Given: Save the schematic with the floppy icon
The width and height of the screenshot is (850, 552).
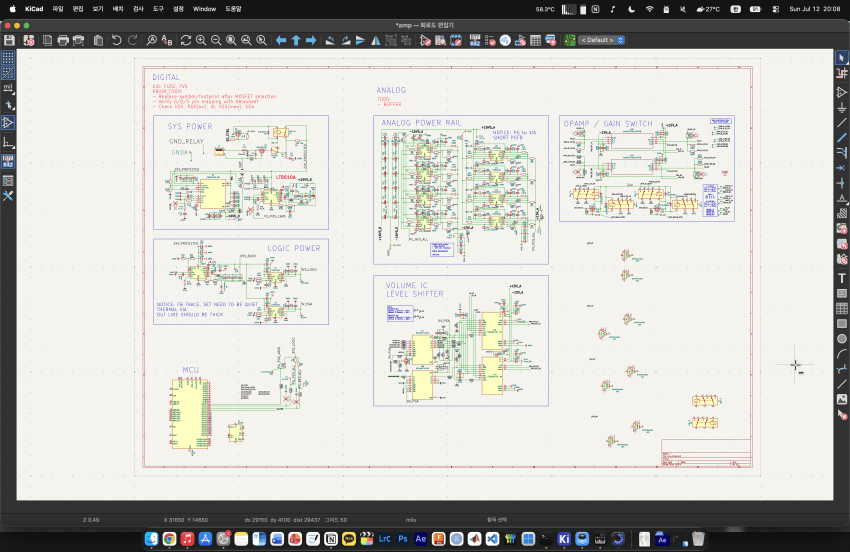Looking at the screenshot, I should coord(9,40).
